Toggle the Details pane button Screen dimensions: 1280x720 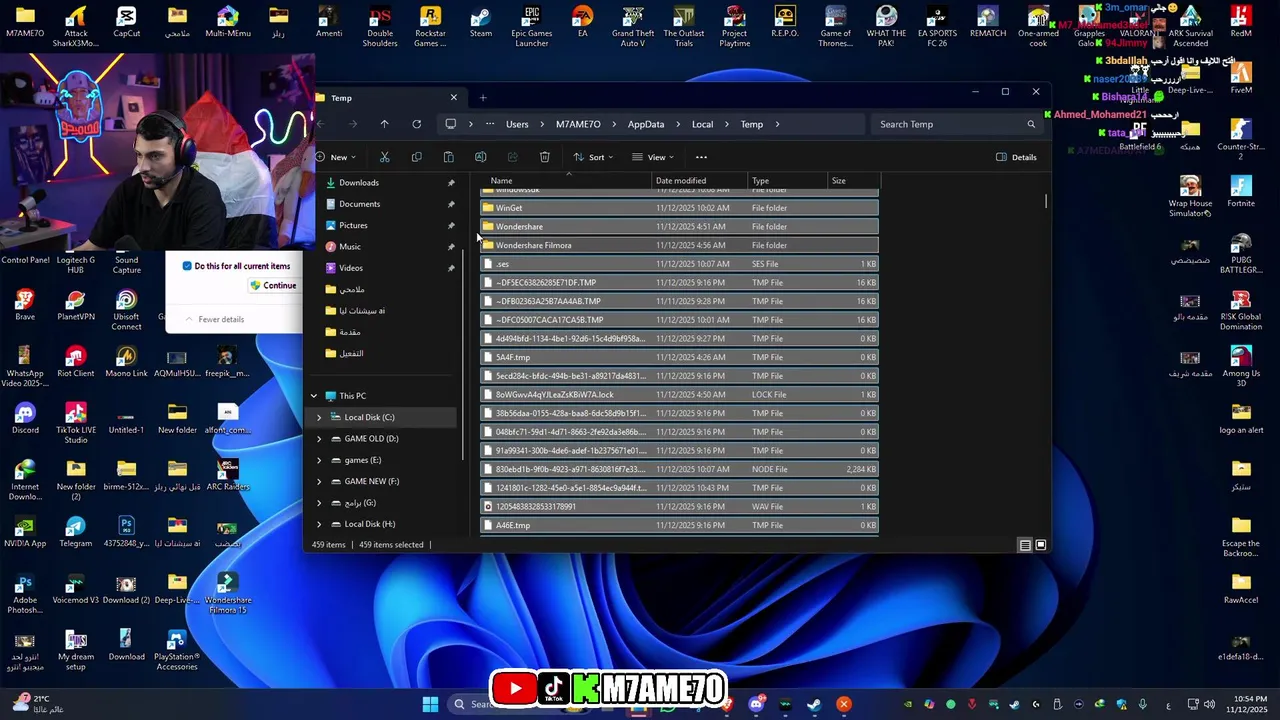click(1017, 157)
